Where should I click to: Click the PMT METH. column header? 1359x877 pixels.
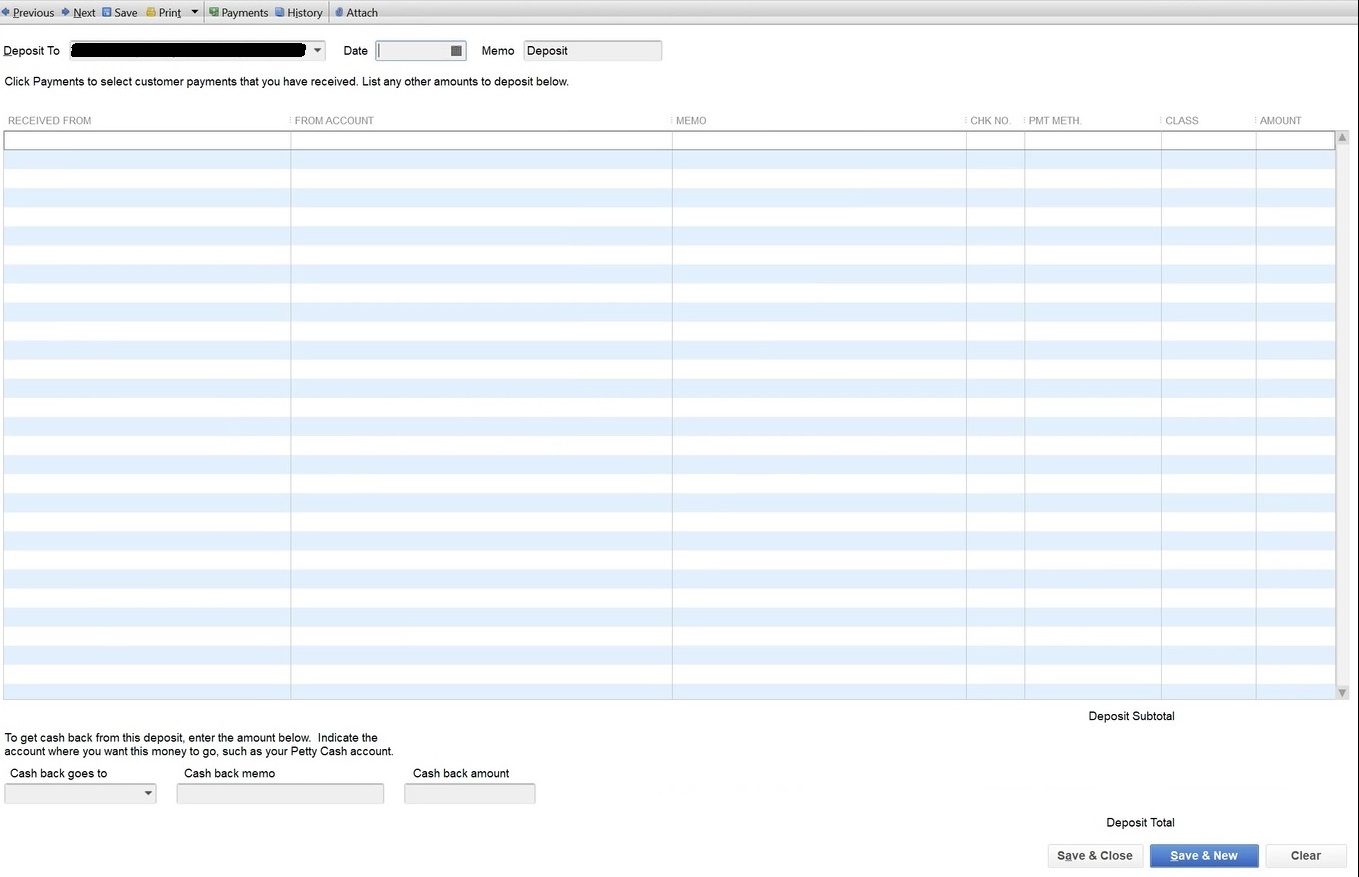click(x=1055, y=121)
